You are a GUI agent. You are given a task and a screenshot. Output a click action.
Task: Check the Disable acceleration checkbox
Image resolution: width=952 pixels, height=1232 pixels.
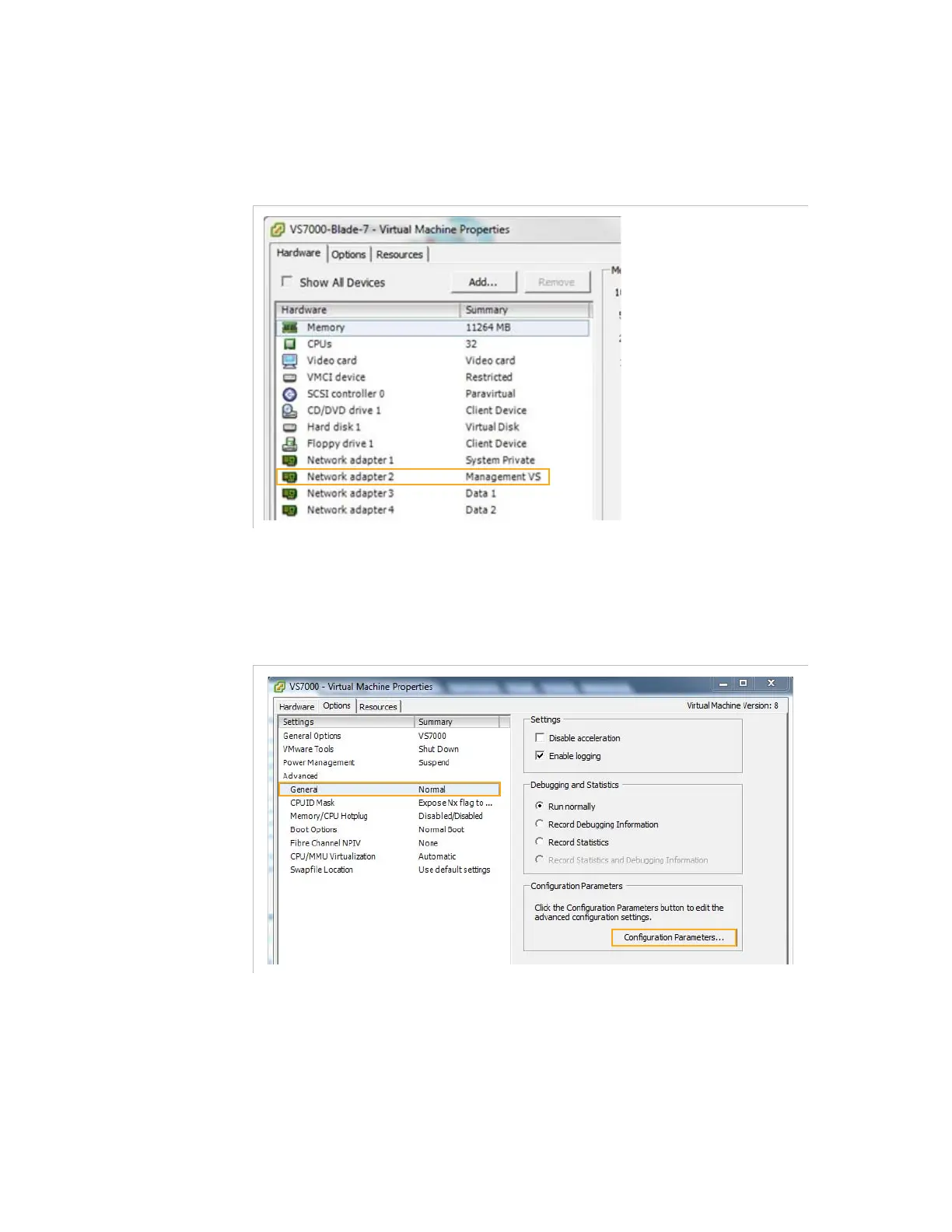point(540,737)
